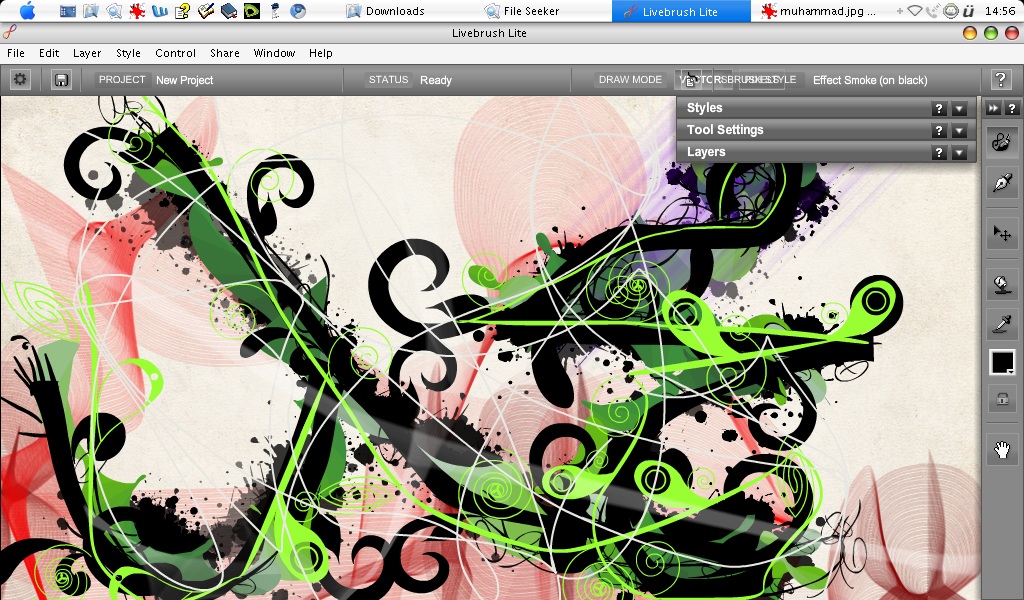
Task: Switch to File Seeker in the taskbar
Action: [x=522, y=11]
